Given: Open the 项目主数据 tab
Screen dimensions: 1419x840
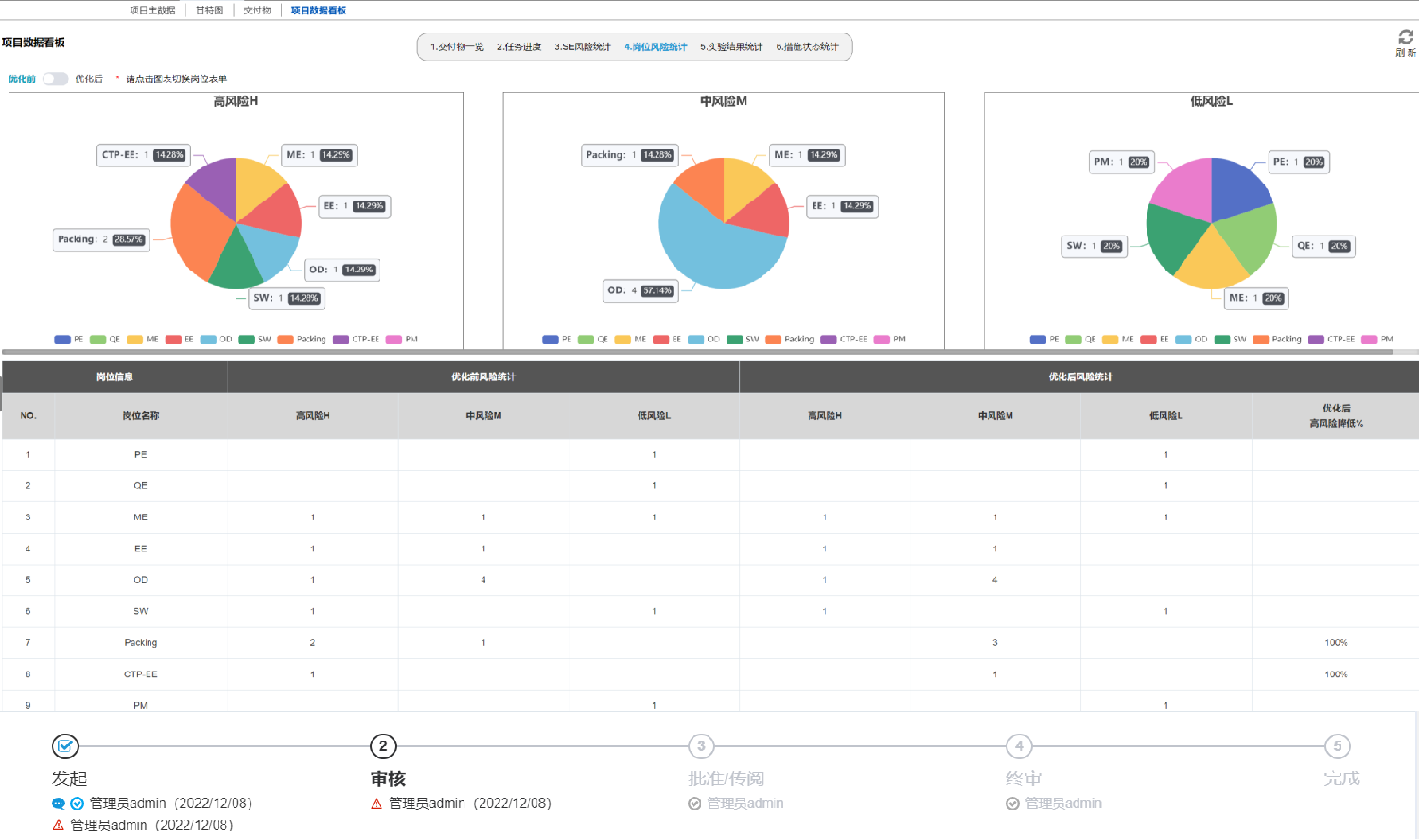Looking at the screenshot, I should [x=152, y=10].
